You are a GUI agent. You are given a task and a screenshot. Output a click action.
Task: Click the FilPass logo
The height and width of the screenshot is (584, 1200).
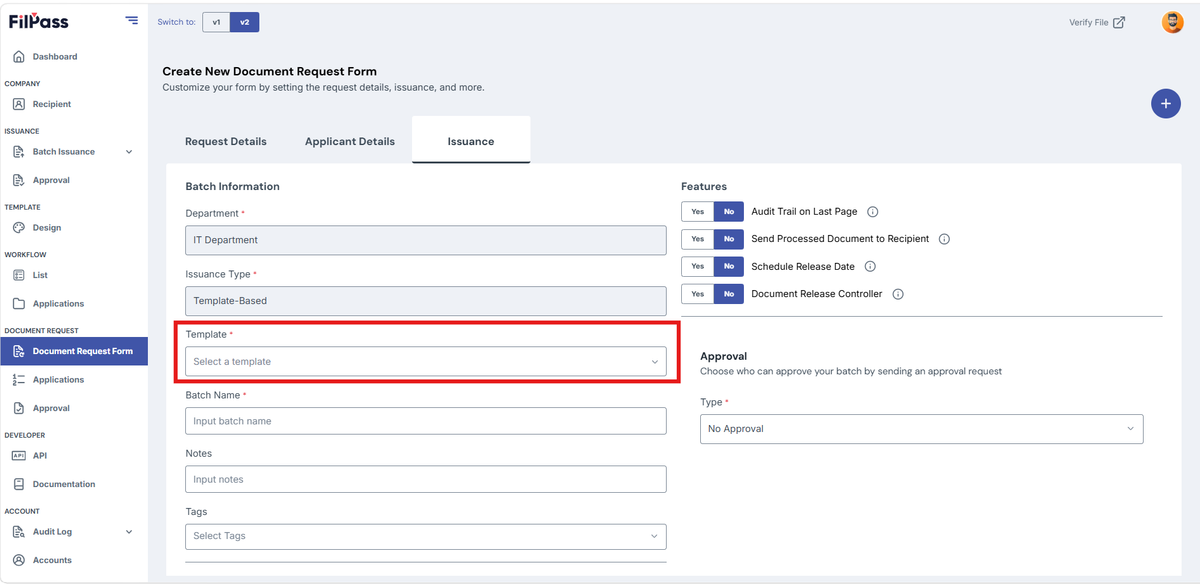pos(38,21)
